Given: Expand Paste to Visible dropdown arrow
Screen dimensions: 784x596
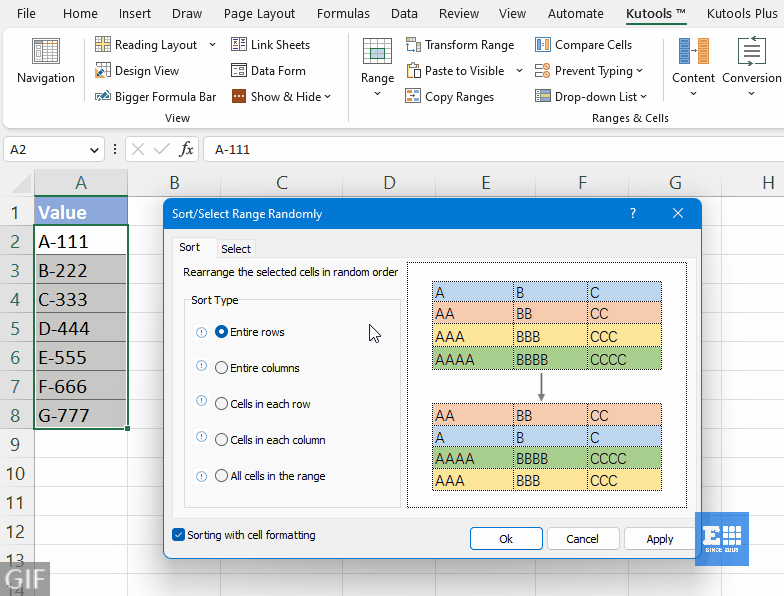Looking at the screenshot, I should (x=520, y=70).
